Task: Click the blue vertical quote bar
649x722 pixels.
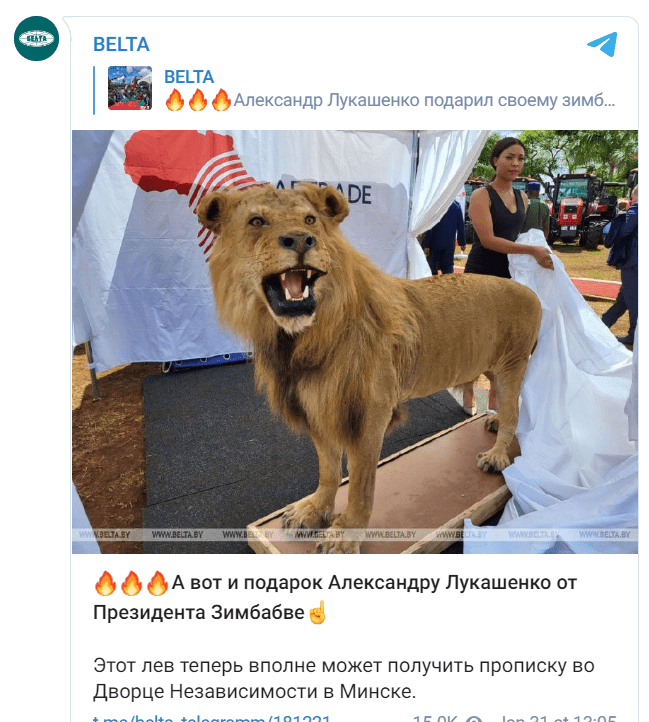Action: tap(94, 90)
